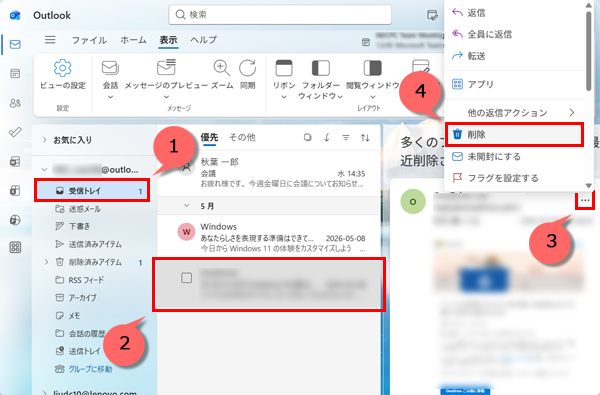Expand the 削除済みアイテム folder
Image resolution: width=600 pixels, height=395 pixels.
tap(46, 262)
